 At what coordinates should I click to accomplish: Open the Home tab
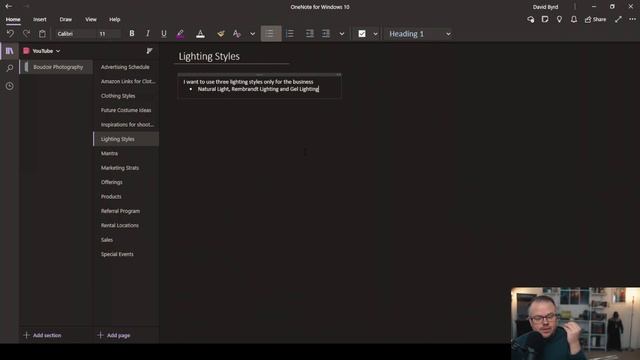point(13,19)
